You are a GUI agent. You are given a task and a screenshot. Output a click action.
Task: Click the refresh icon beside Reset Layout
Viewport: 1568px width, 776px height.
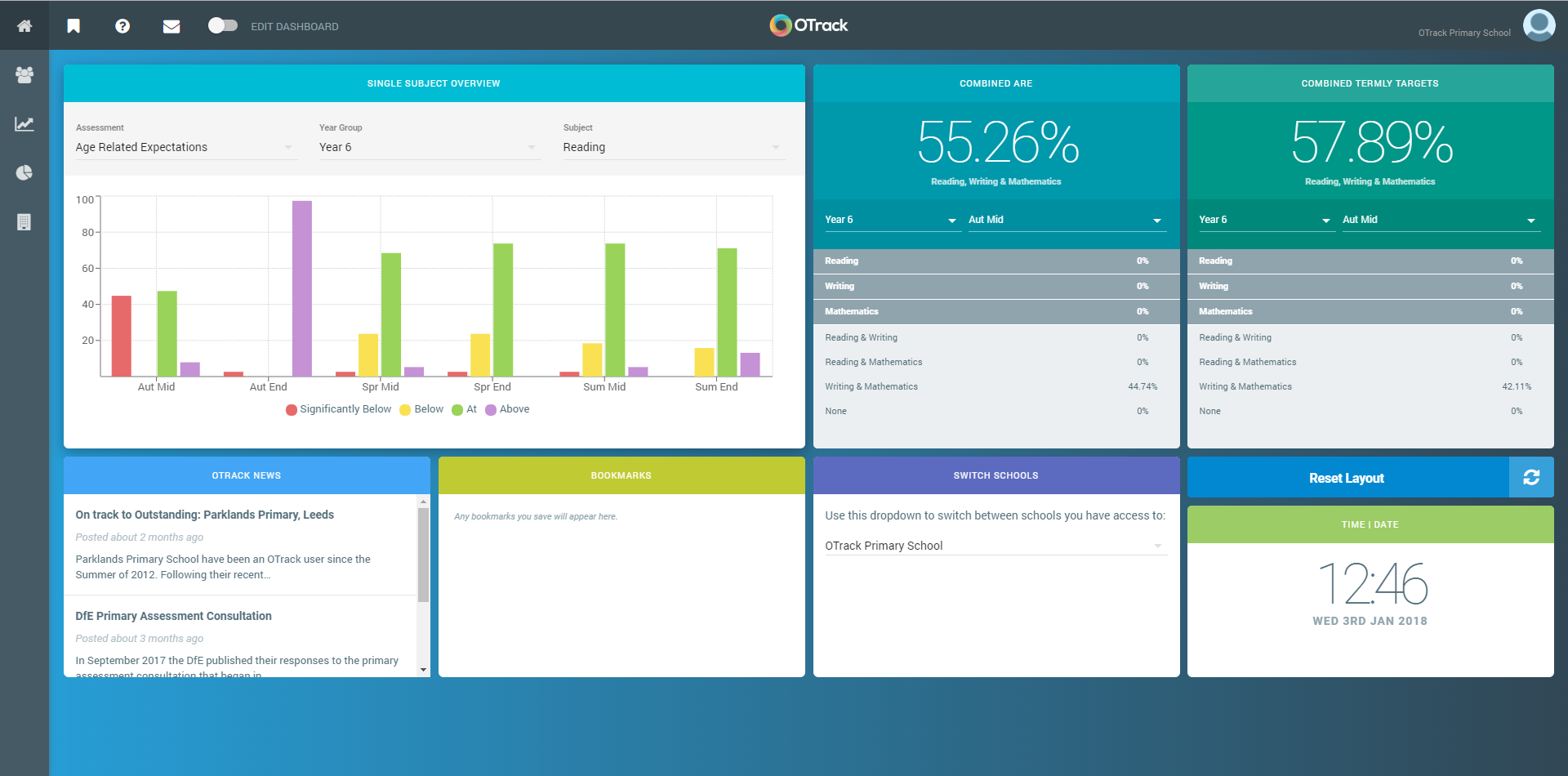[1531, 478]
